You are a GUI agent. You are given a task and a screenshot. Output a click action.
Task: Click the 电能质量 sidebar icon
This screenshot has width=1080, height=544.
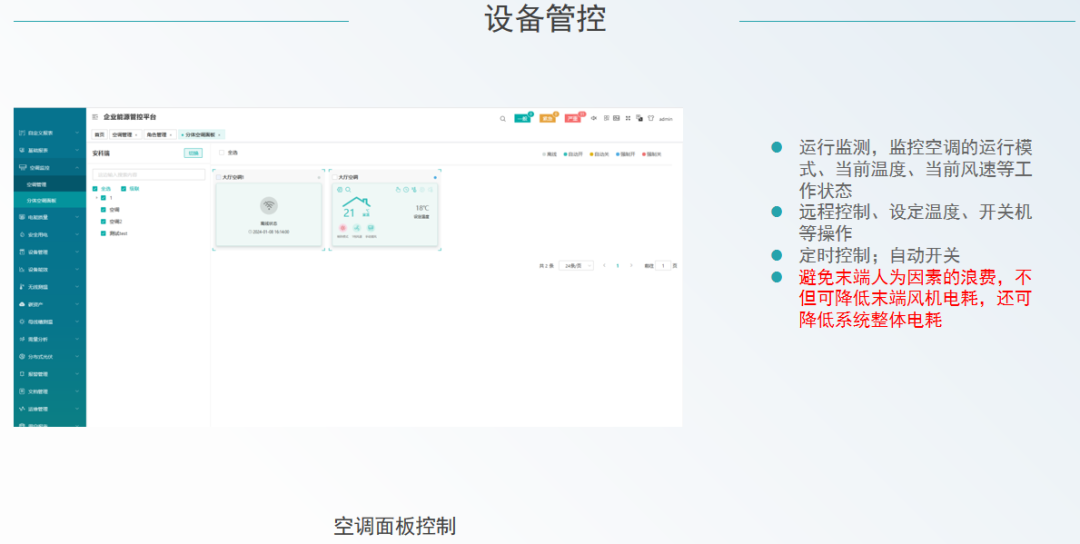(x=22, y=217)
